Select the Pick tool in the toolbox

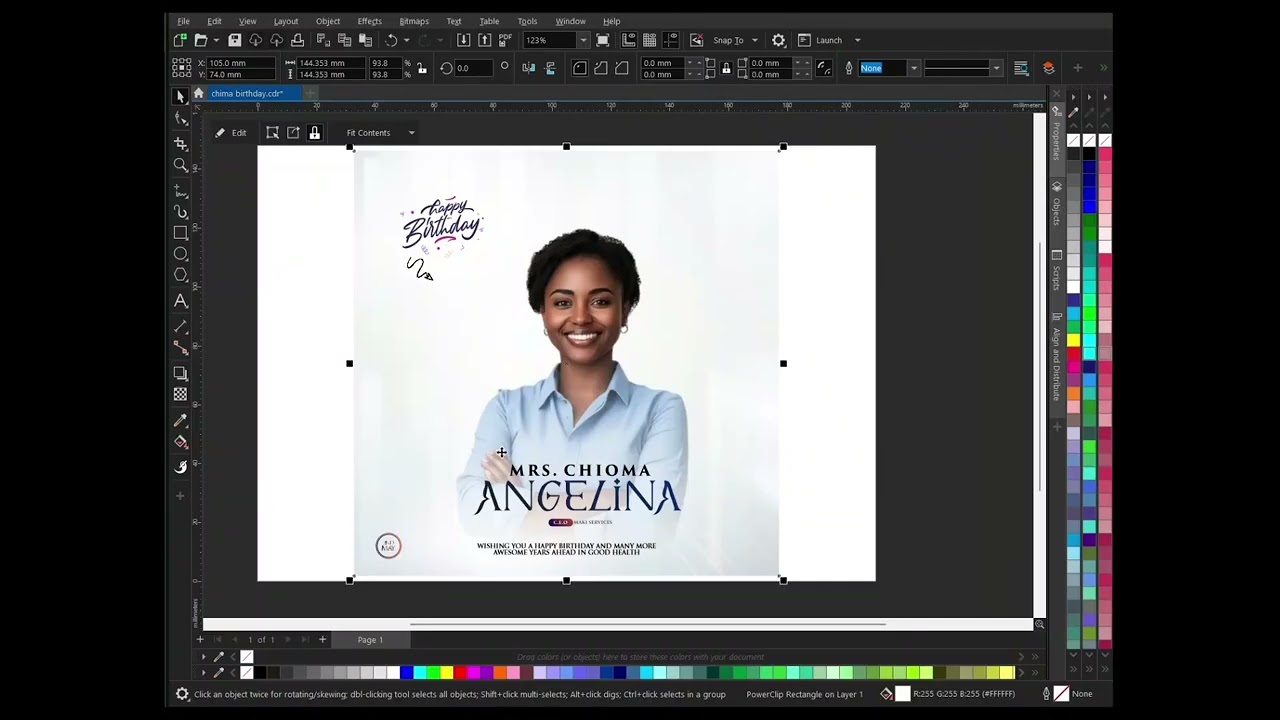180,96
